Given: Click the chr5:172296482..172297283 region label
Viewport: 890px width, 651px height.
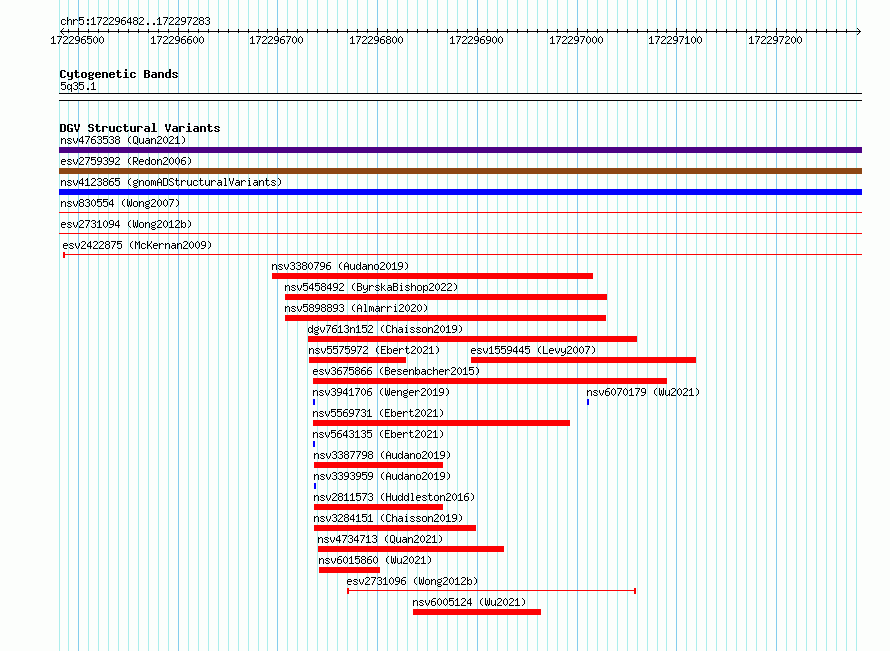Looking at the screenshot, I should pos(135,21).
